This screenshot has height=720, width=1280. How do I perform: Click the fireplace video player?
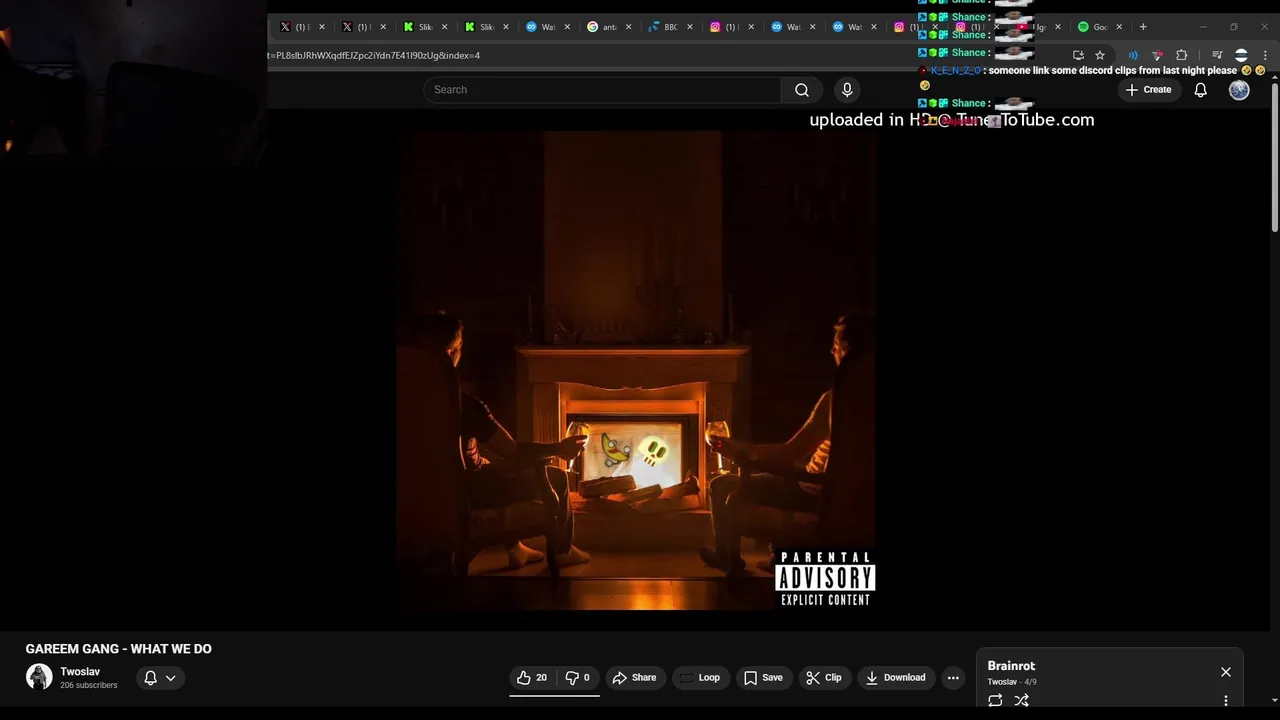[636, 370]
